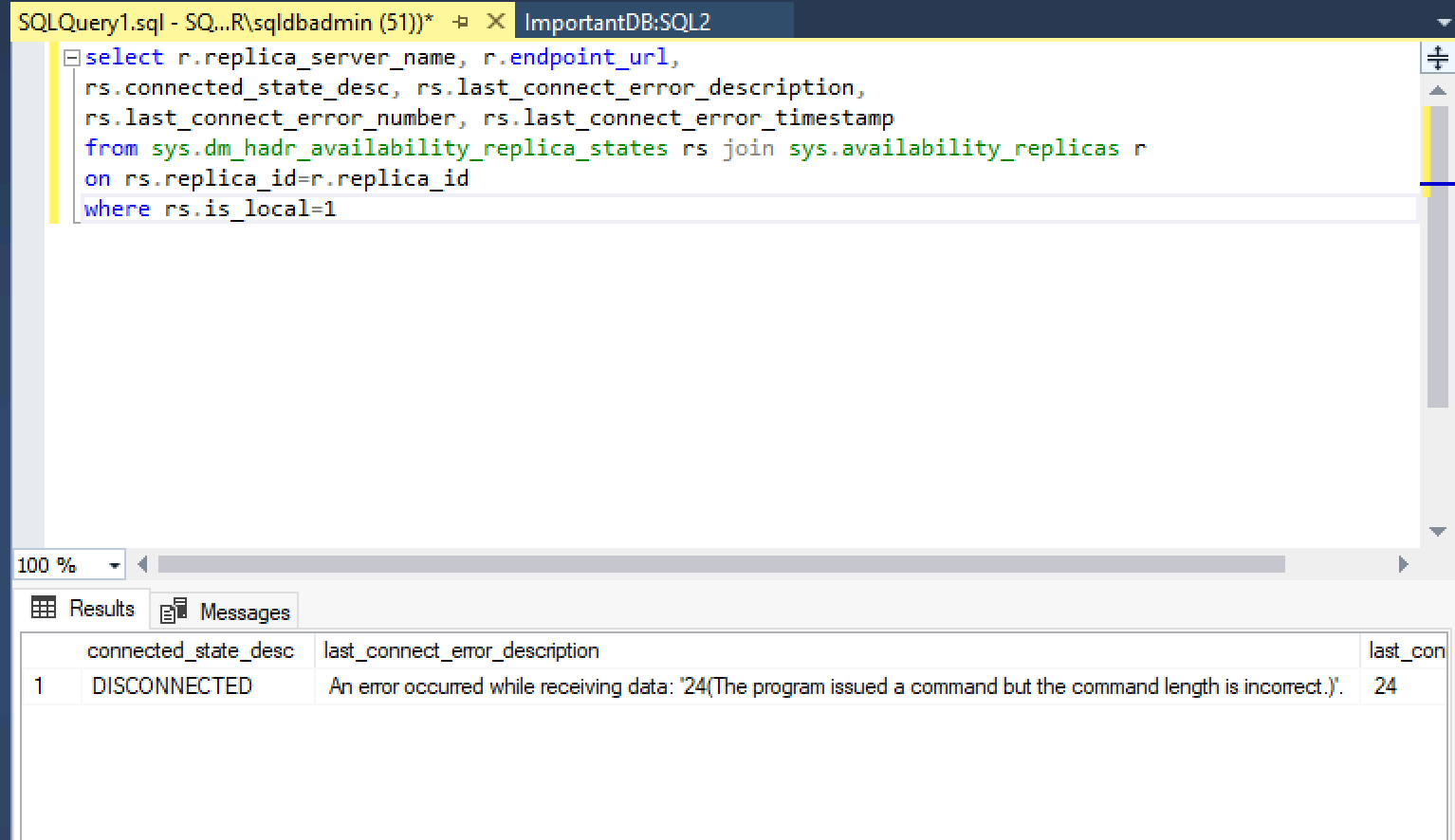This screenshot has width=1455, height=840.
Task: Click the editor split window handle
Action: tap(1438, 58)
